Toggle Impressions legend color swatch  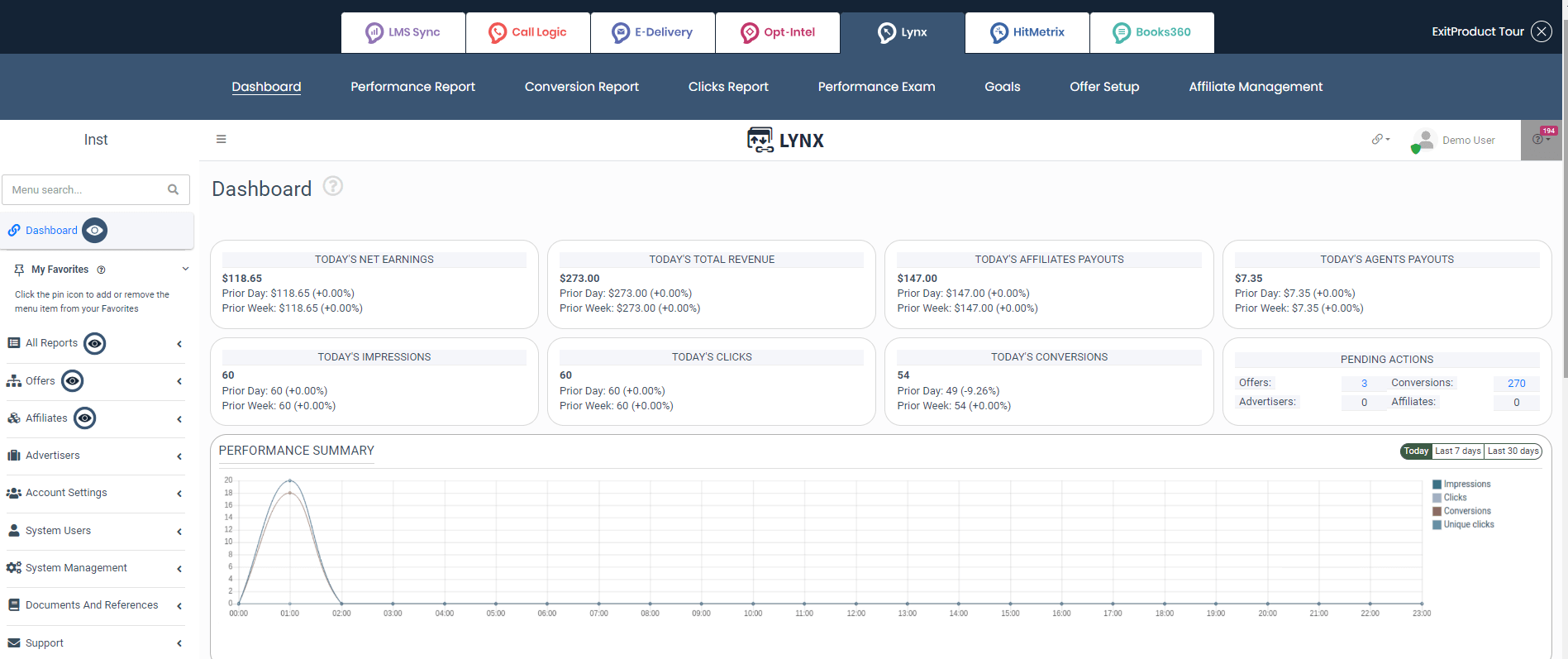[x=1437, y=485]
